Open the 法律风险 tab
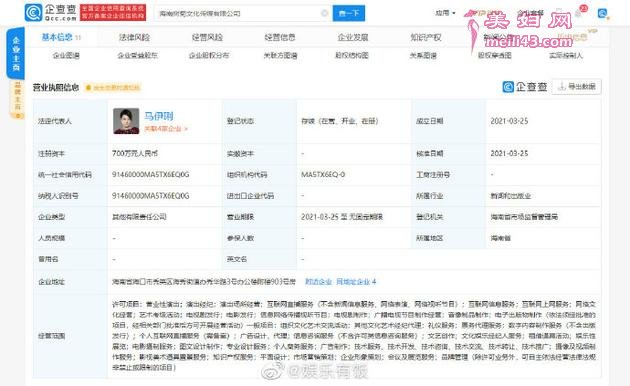 pos(134,37)
